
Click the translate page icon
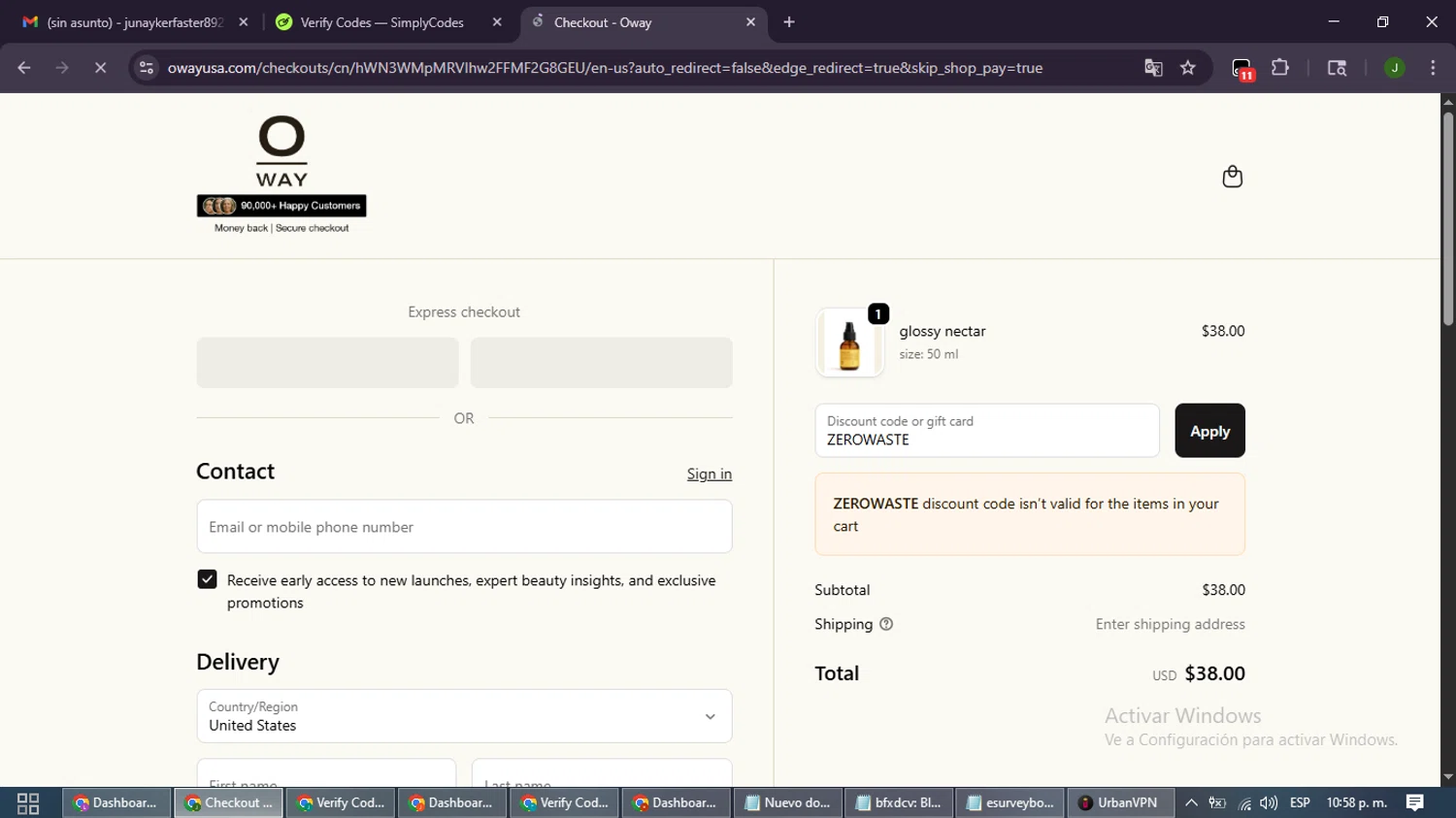tap(1153, 68)
